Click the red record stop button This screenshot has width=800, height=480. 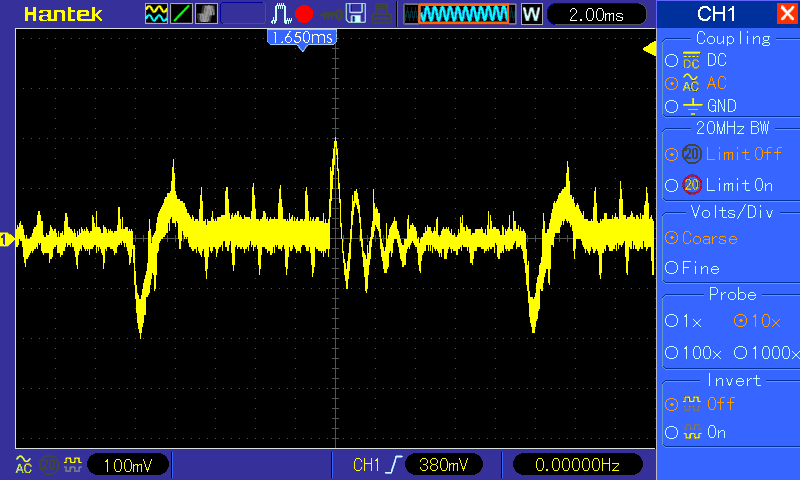pos(304,14)
